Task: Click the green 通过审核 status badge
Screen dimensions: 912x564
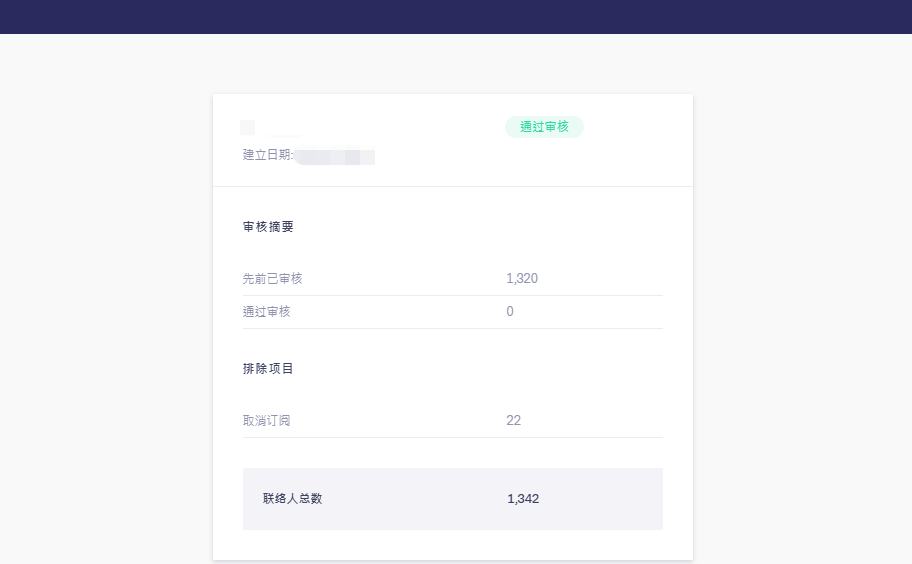Action: click(x=544, y=127)
